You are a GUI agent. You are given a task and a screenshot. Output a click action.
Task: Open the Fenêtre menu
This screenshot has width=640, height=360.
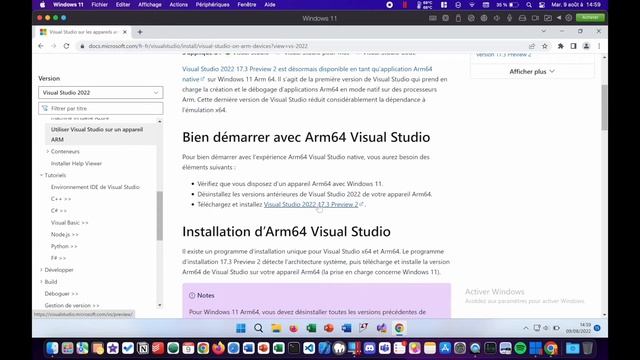[x=247, y=5]
